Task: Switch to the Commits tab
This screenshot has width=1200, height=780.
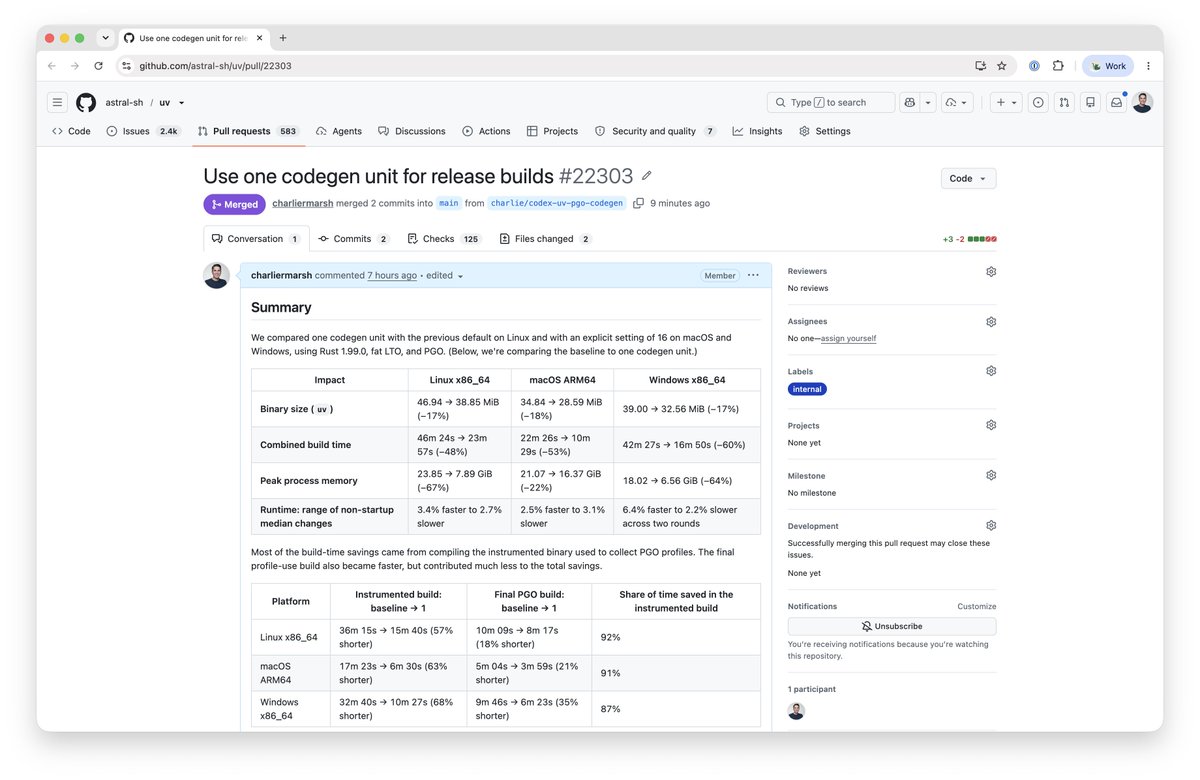Action: pyautogui.click(x=353, y=239)
